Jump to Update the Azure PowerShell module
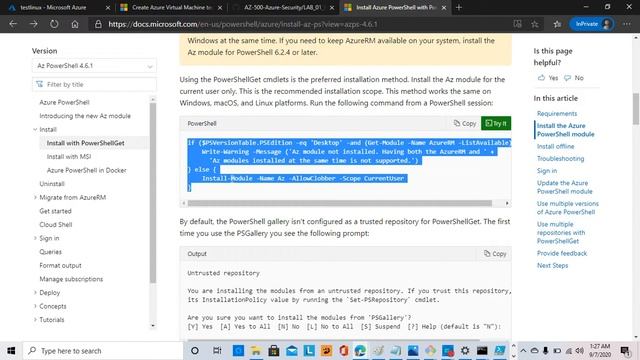The width and height of the screenshot is (640, 360). (x=564, y=187)
